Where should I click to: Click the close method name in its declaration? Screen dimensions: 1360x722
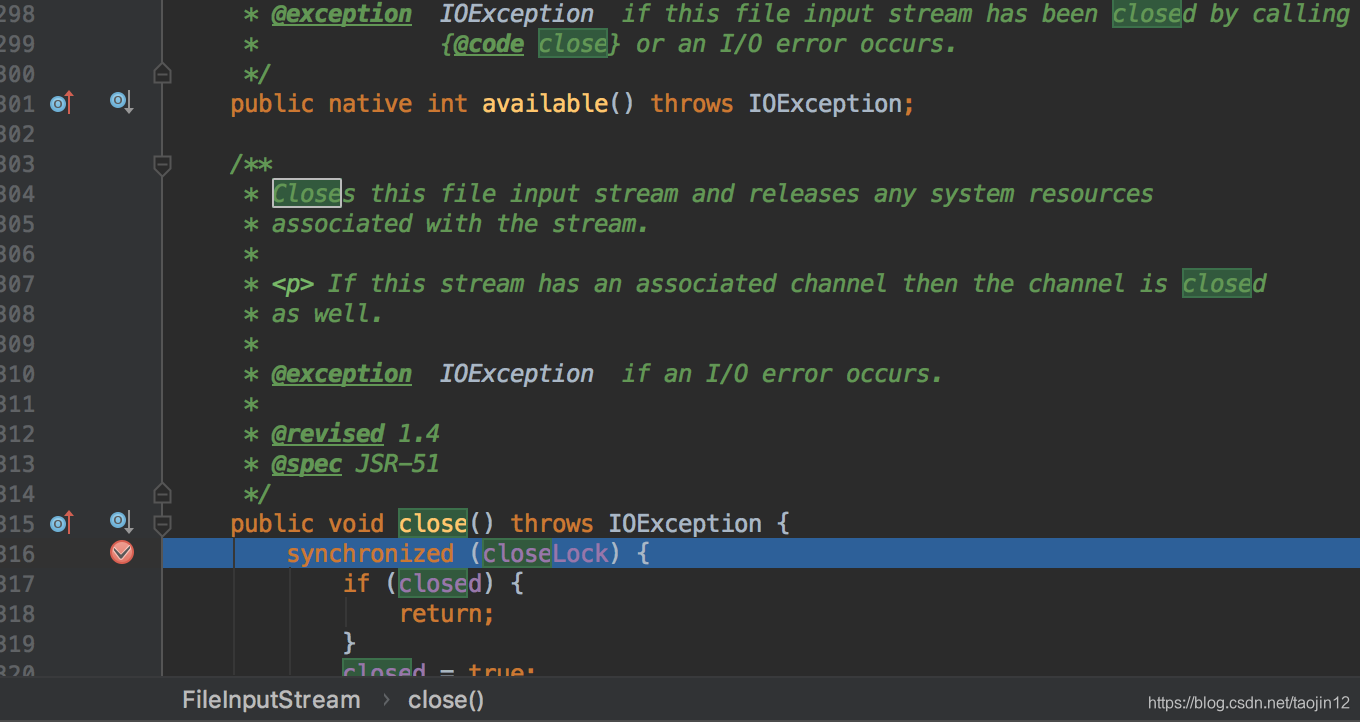tap(433, 524)
